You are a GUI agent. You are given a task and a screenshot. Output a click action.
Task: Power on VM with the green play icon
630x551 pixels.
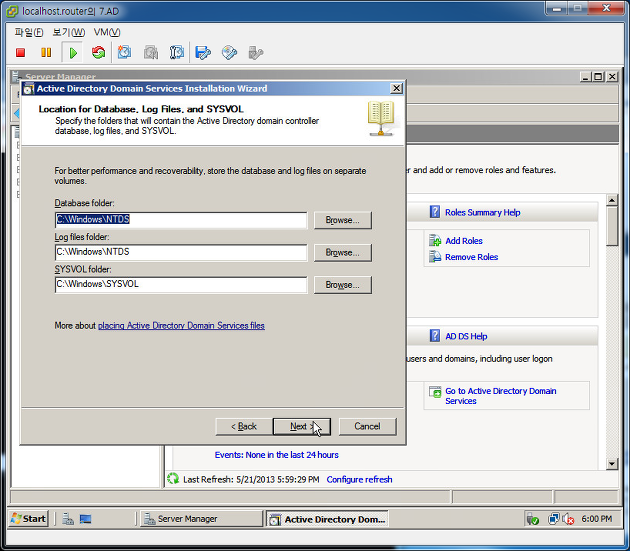73,53
